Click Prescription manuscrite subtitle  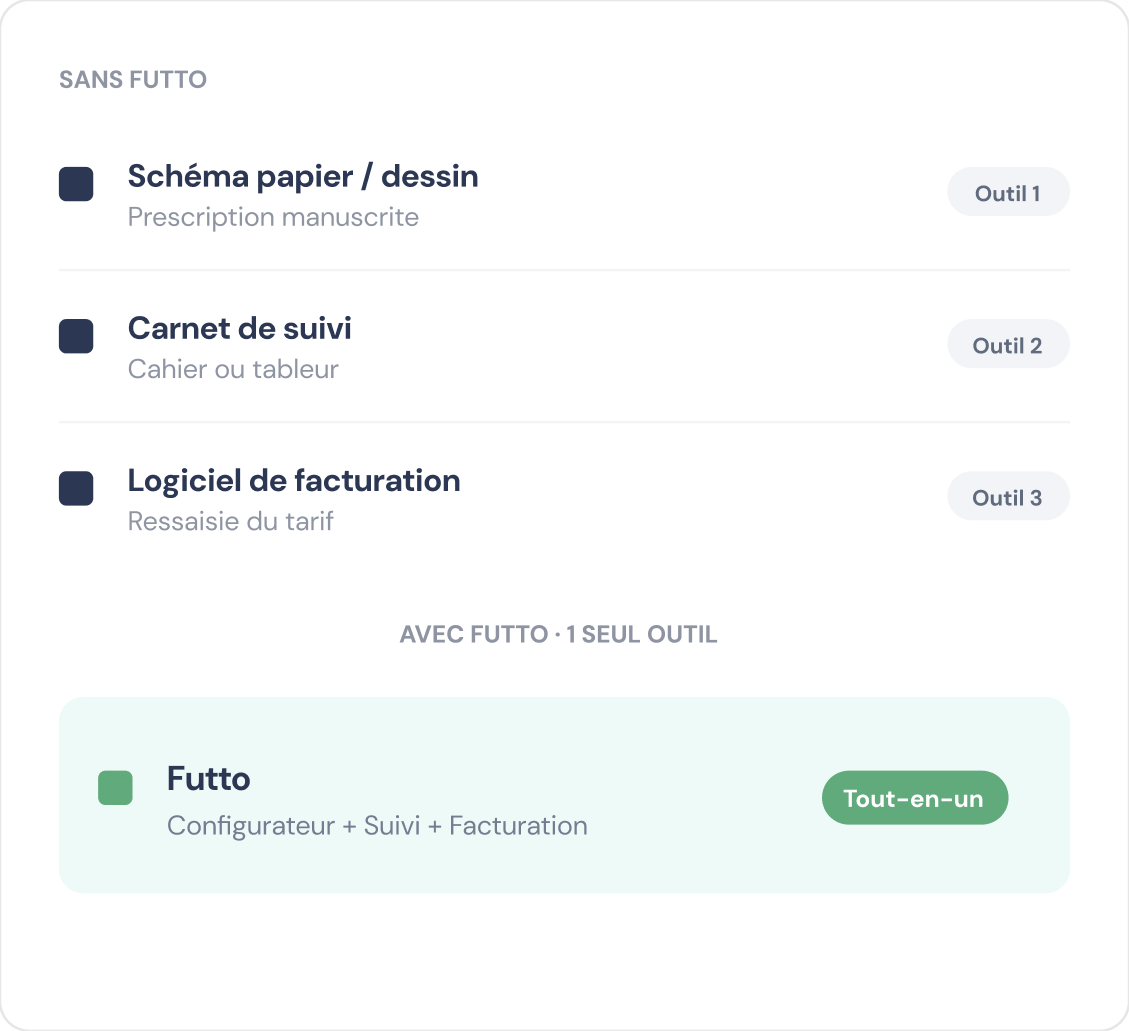274,217
